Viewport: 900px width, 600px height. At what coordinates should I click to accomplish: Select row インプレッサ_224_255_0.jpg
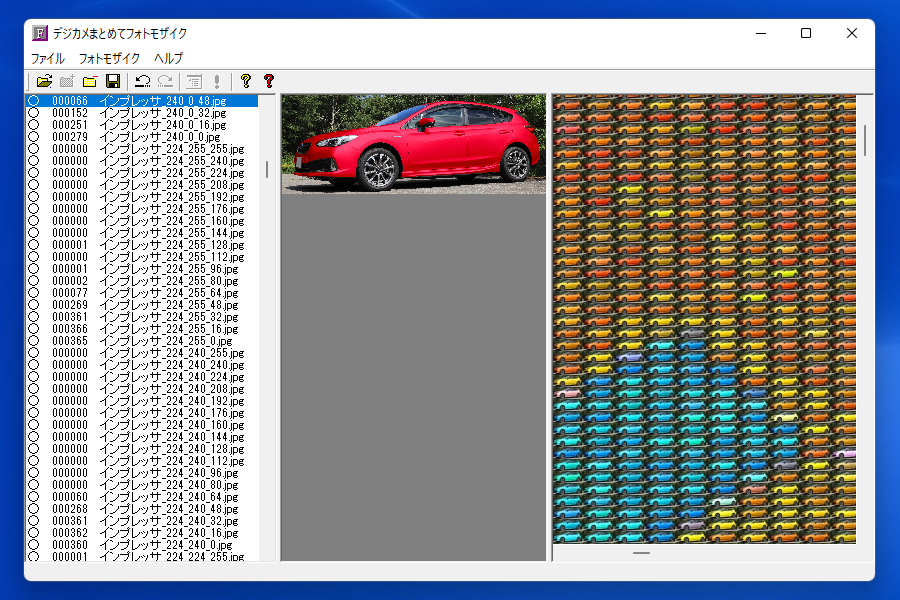point(142,341)
